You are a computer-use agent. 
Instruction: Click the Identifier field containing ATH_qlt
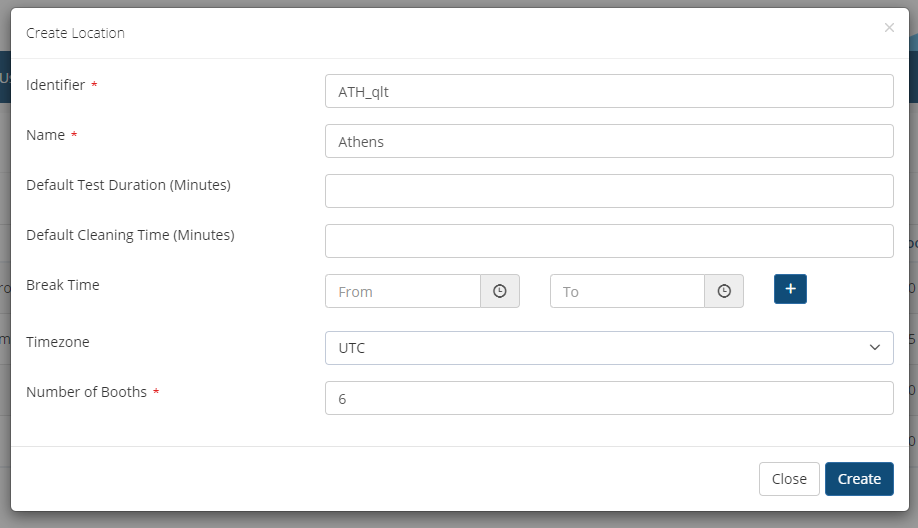click(x=609, y=91)
